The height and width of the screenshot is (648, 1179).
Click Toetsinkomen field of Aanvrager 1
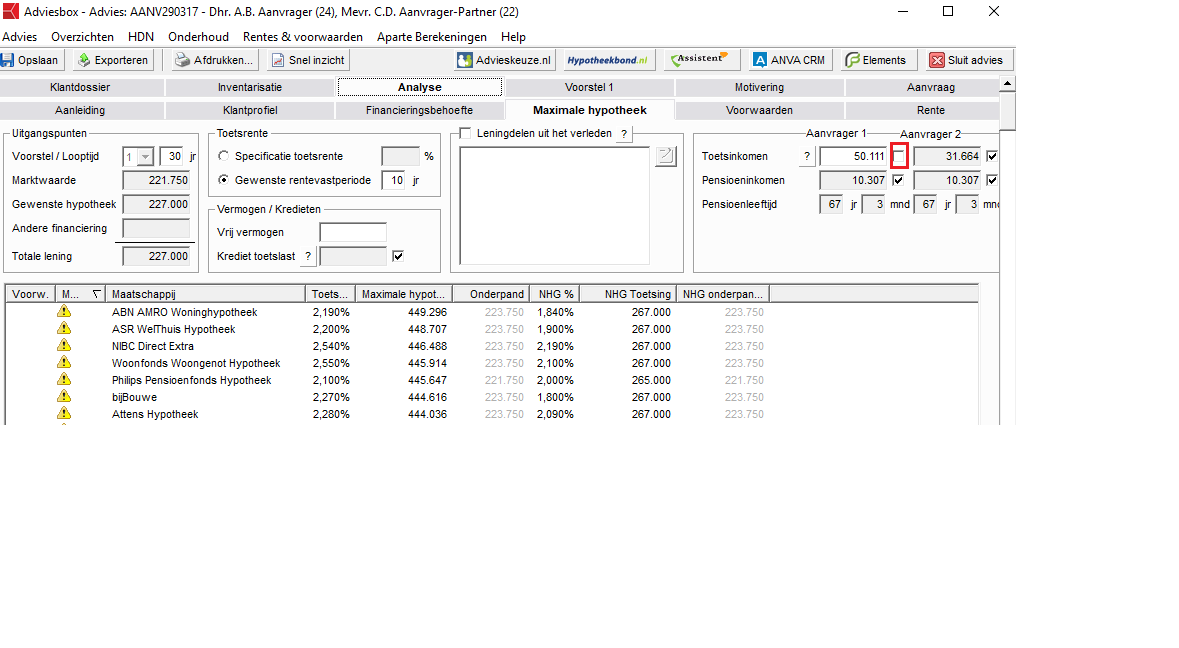click(x=853, y=156)
